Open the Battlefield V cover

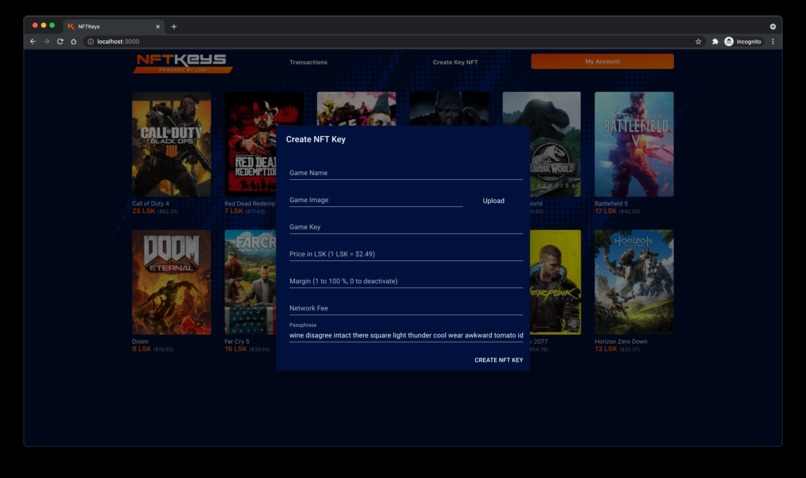coord(634,144)
